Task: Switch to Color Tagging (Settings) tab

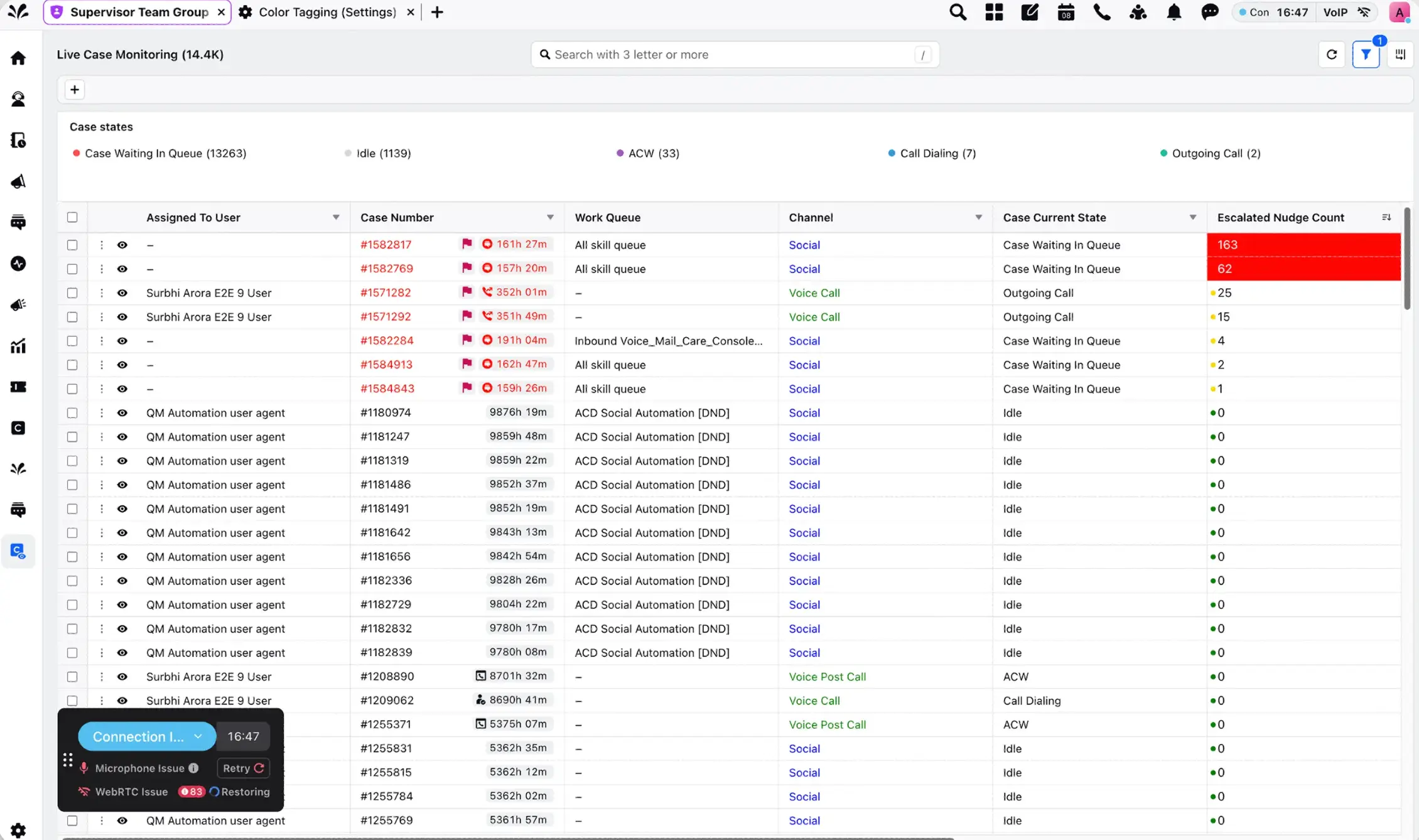Action: [327, 12]
